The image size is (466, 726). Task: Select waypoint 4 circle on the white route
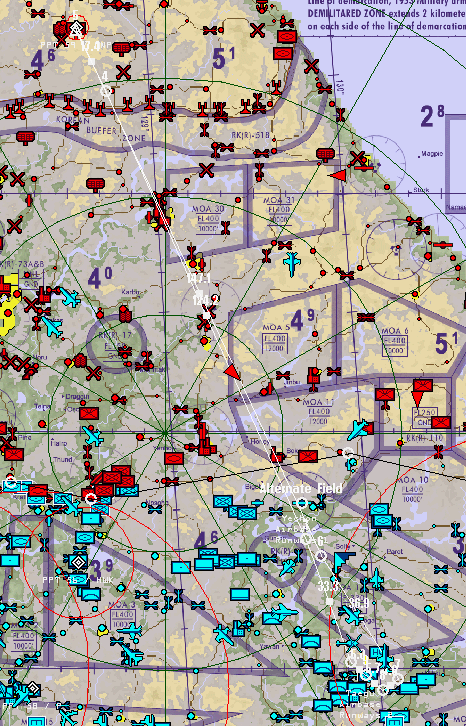pyautogui.click(x=106, y=90)
